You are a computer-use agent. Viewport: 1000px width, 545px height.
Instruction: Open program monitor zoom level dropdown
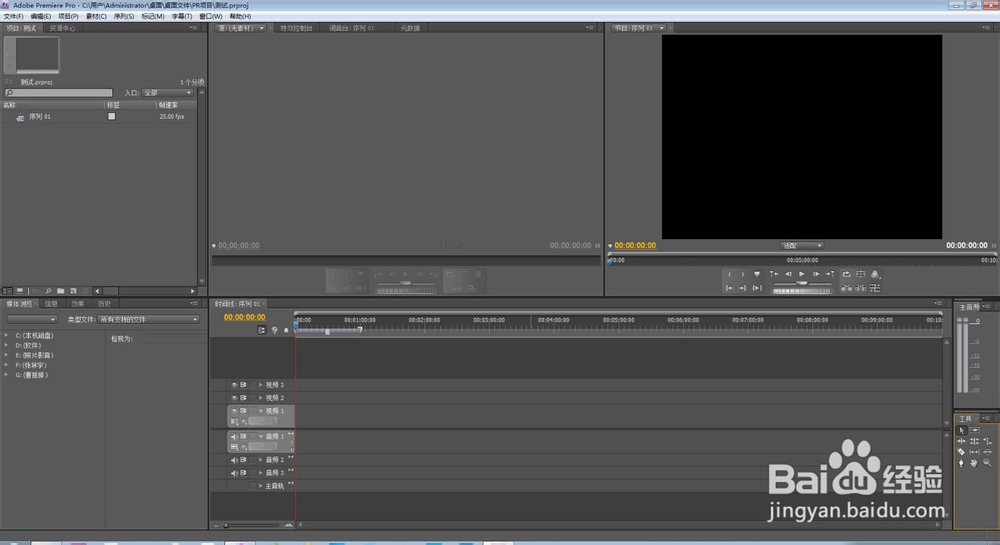pos(802,245)
